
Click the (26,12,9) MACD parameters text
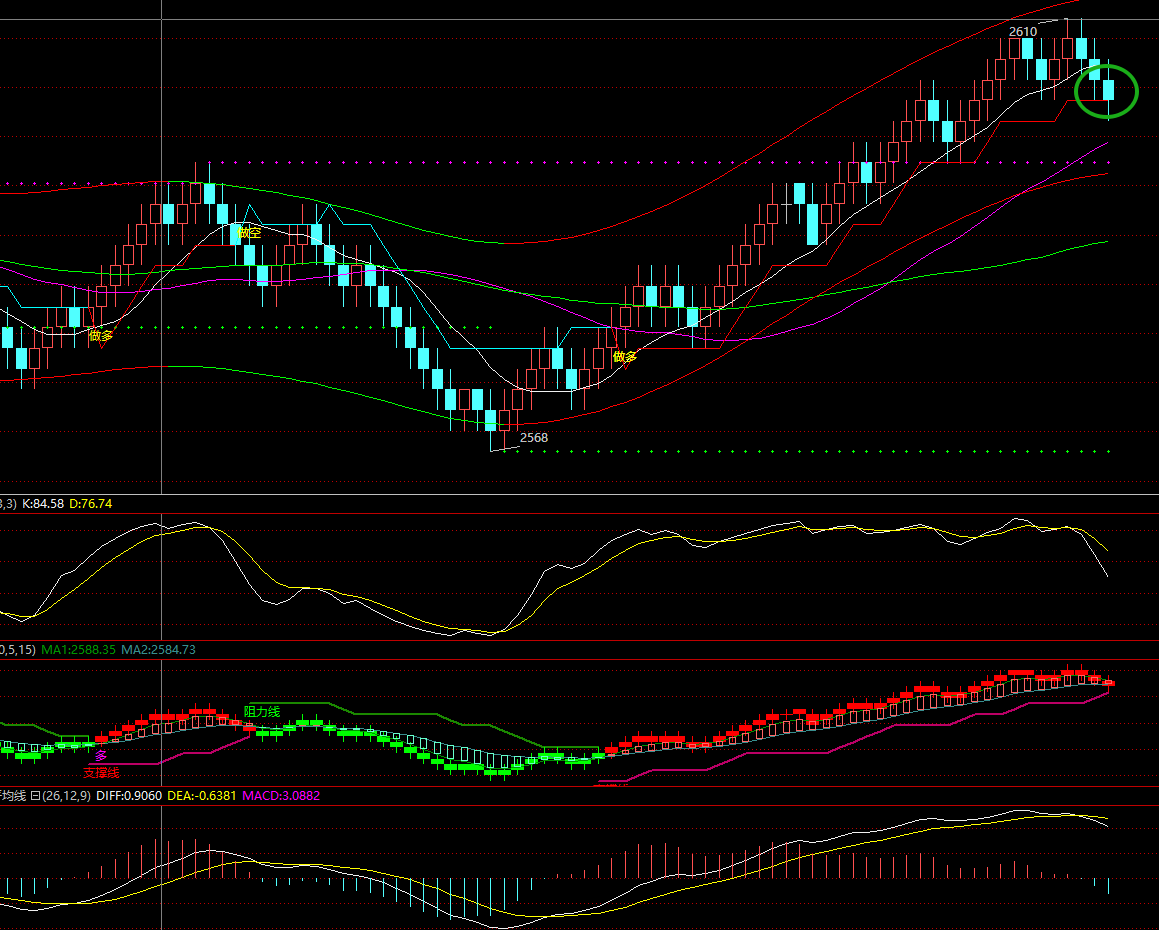pos(67,795)
